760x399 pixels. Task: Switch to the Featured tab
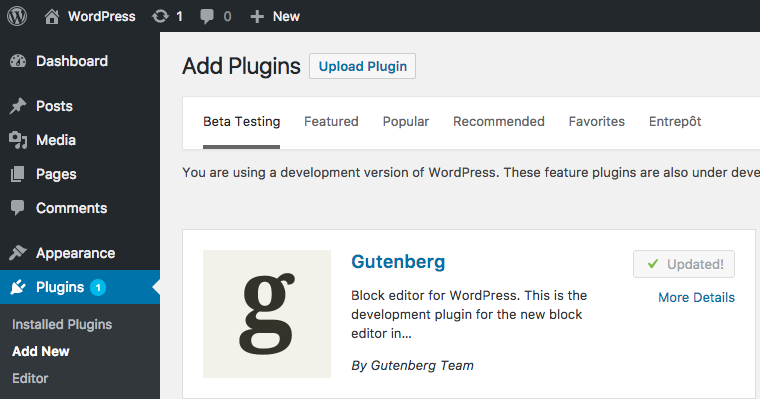point(331,121)
